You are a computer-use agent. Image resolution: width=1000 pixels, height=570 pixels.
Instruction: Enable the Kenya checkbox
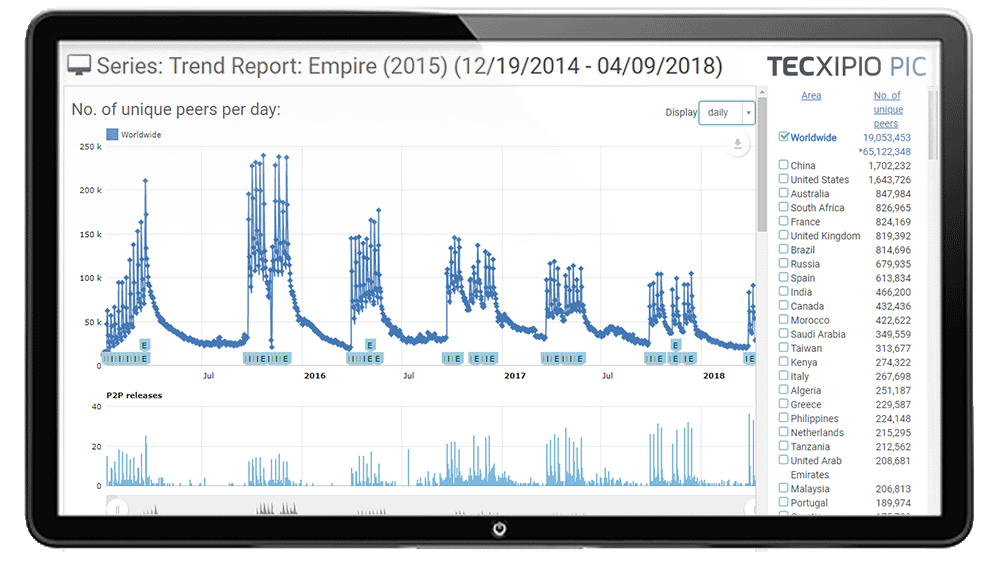click(784, 361)
